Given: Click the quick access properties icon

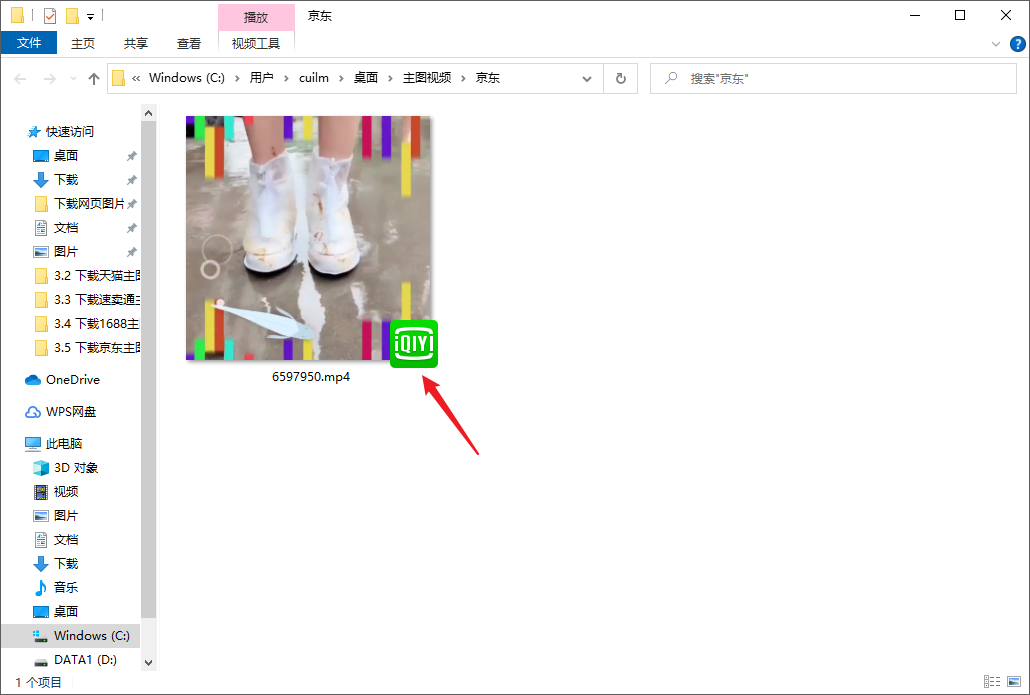Looking at the screenshot, I should click(50, 16).
